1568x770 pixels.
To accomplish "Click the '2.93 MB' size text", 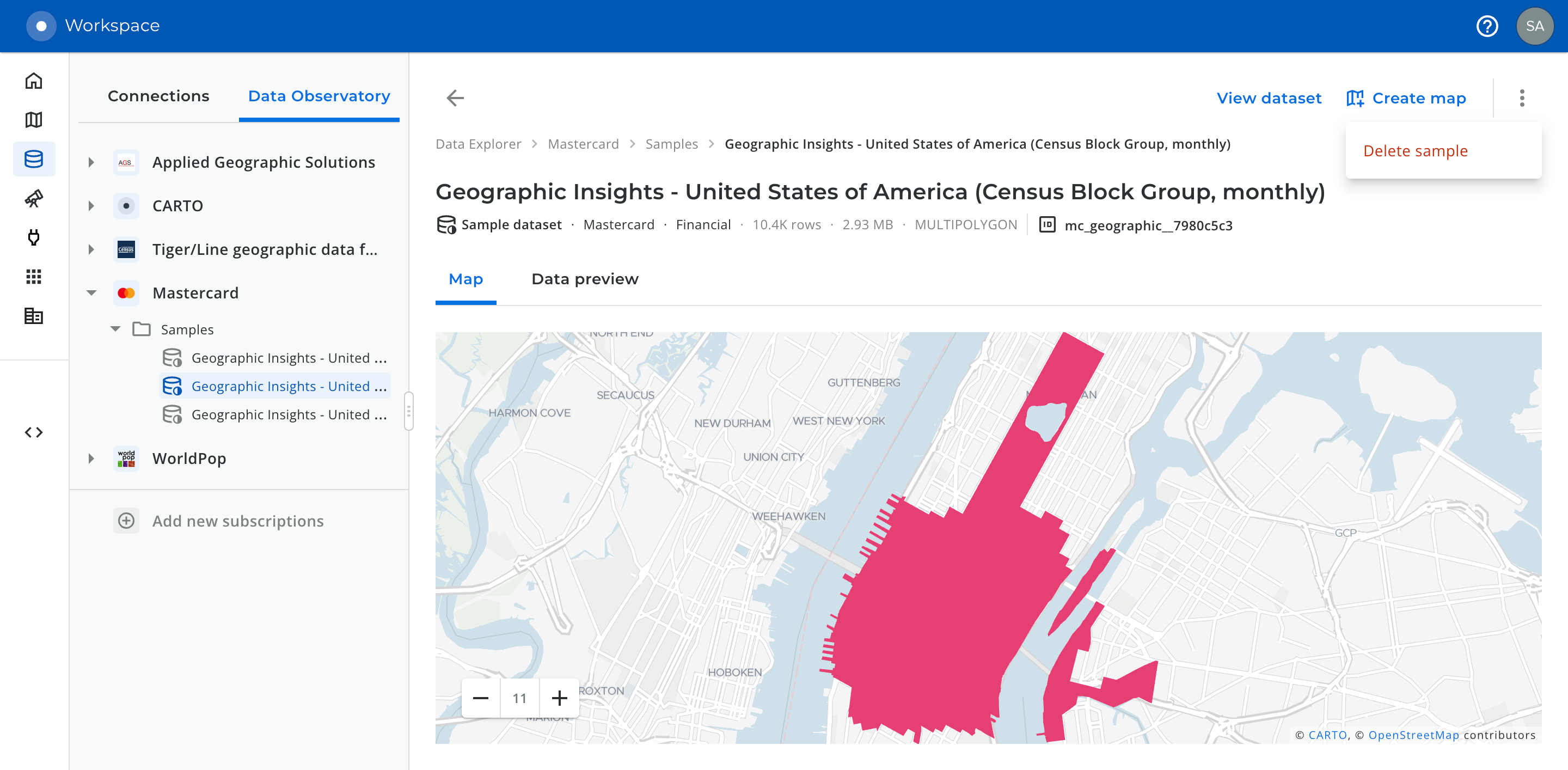I will point(867,224).
